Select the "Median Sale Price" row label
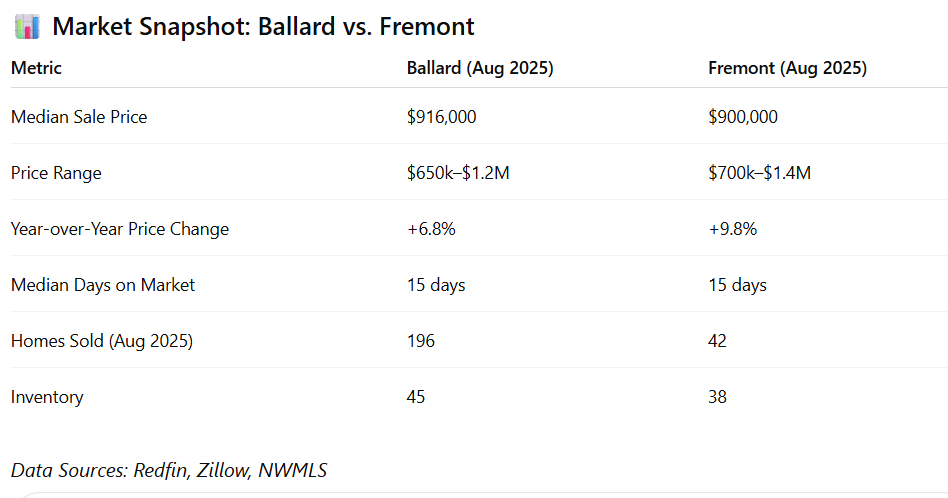 coord(79,117)
